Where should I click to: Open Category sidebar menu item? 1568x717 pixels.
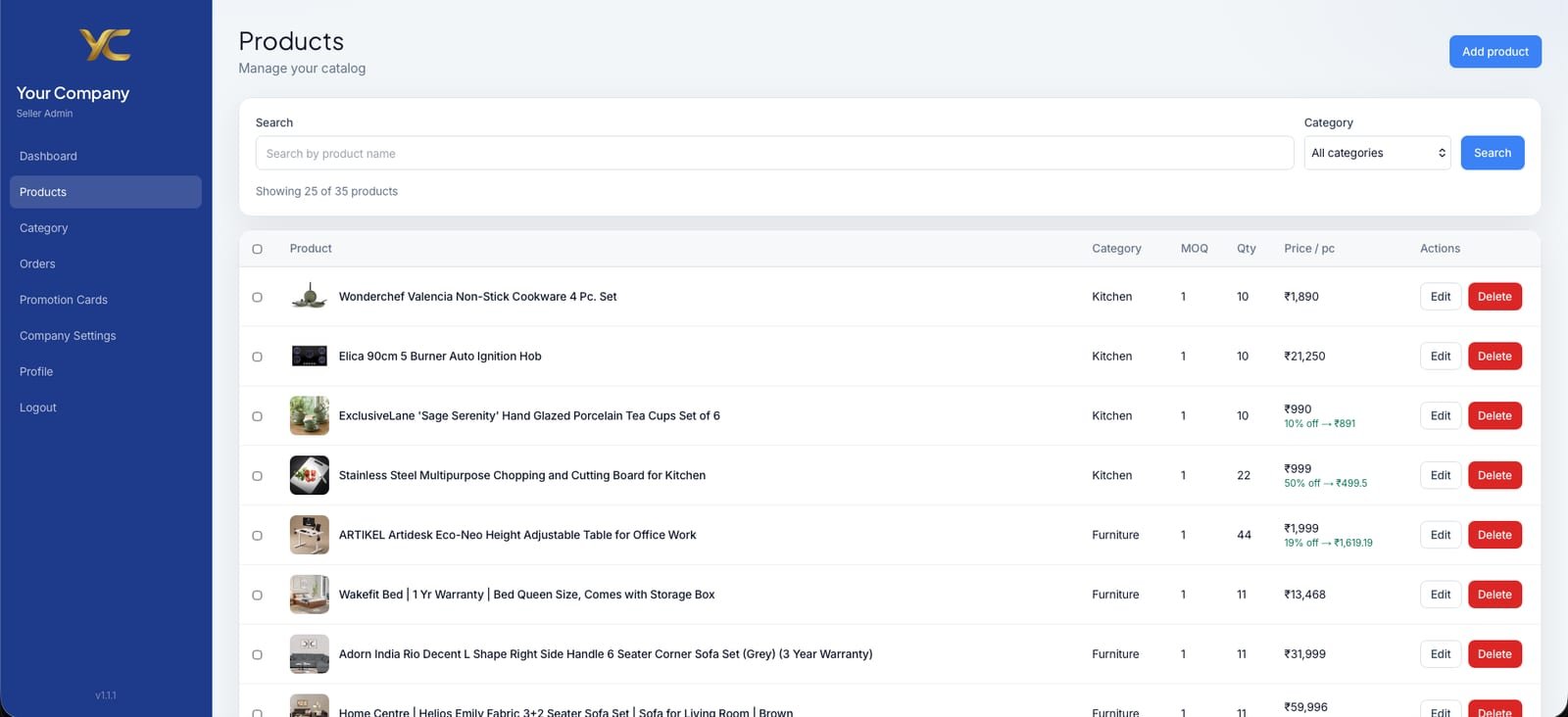tap(106, 228)
